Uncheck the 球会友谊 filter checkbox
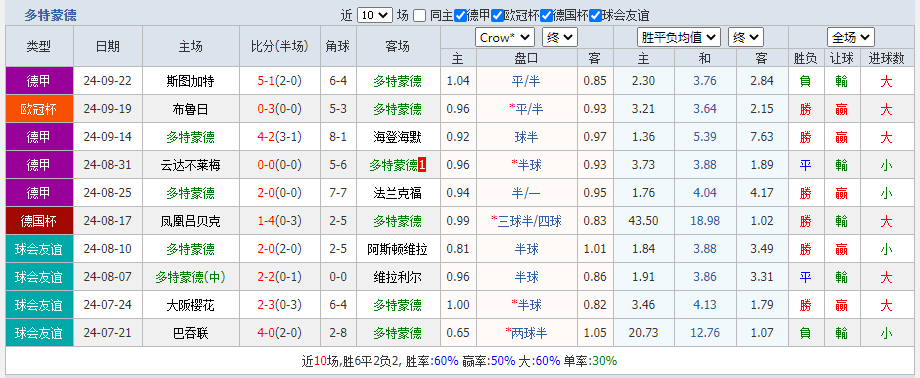The height and width of the screenshot is (378, 920). [596, 16]
